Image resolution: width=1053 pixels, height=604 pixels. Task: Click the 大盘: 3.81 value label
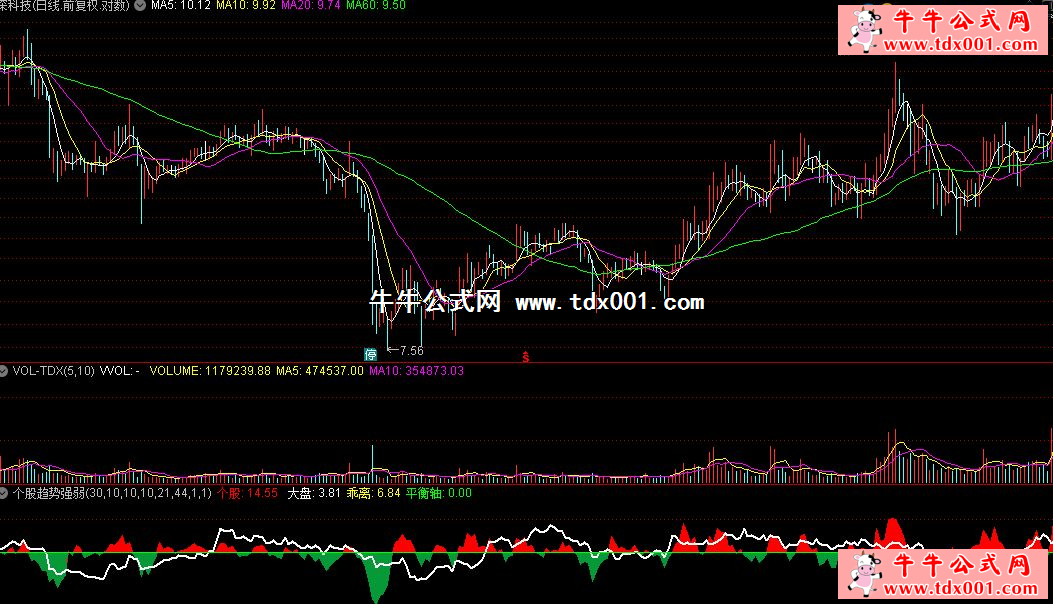click(x=314, y=493)
